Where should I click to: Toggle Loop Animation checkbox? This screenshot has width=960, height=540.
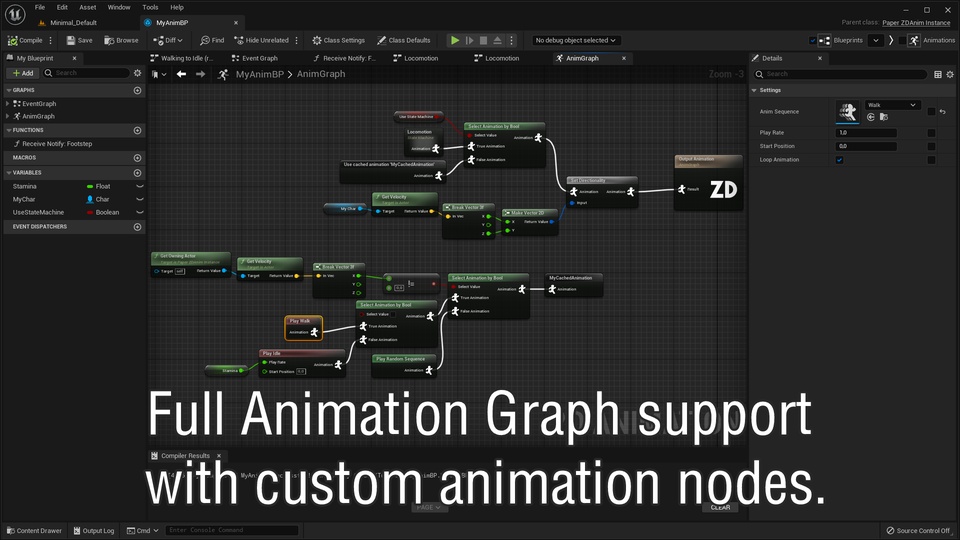coord(839,160)
